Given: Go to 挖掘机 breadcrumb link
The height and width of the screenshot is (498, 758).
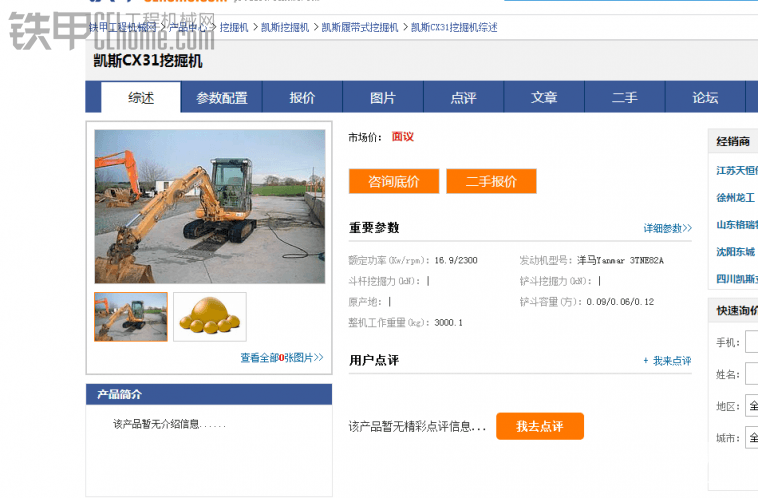Looking at the screenshot, I should coord(234,28).
